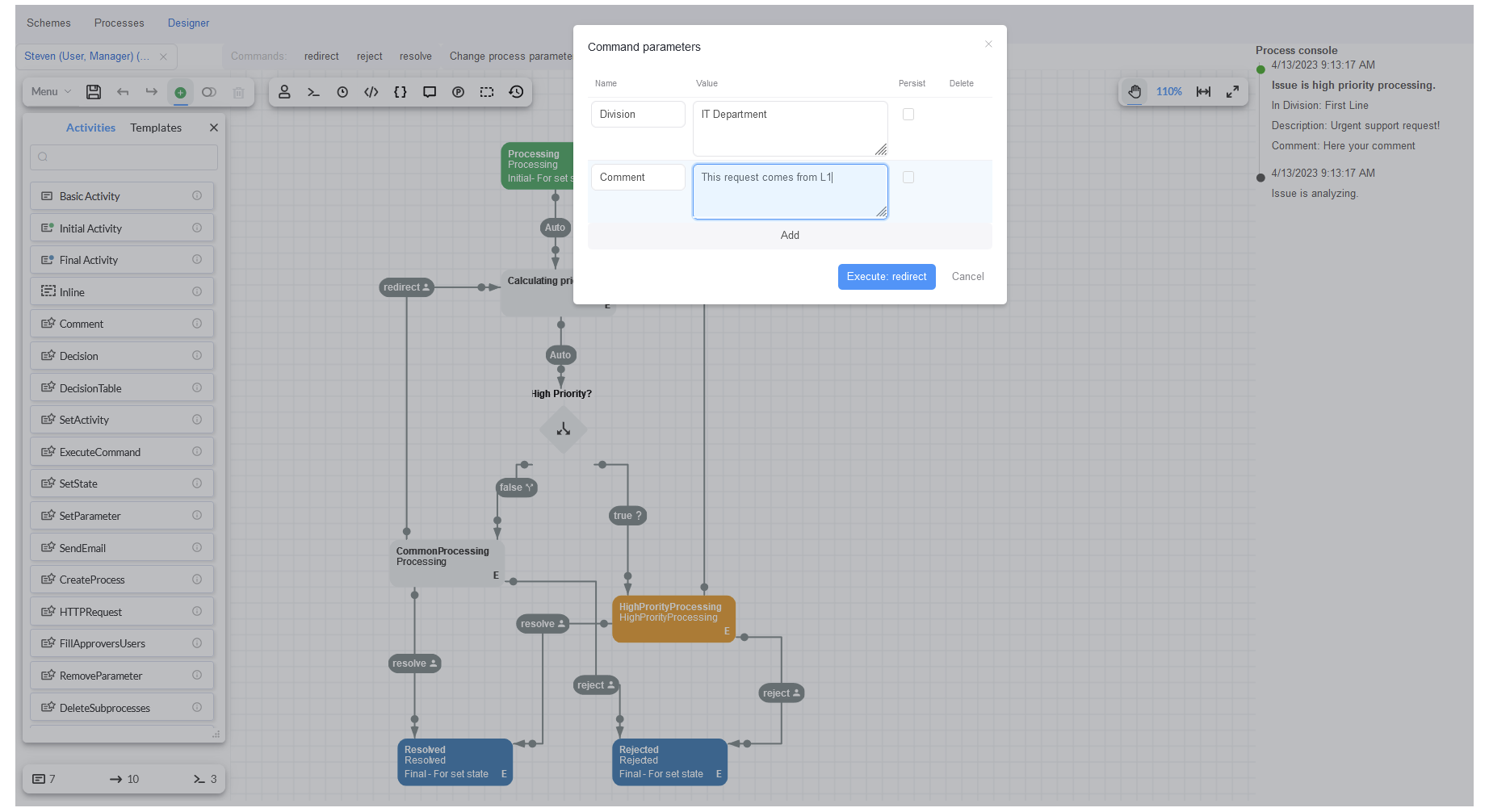This screenshot has height=812, width=1489.
Task: Show info for Decision activity
Action: 197,356
